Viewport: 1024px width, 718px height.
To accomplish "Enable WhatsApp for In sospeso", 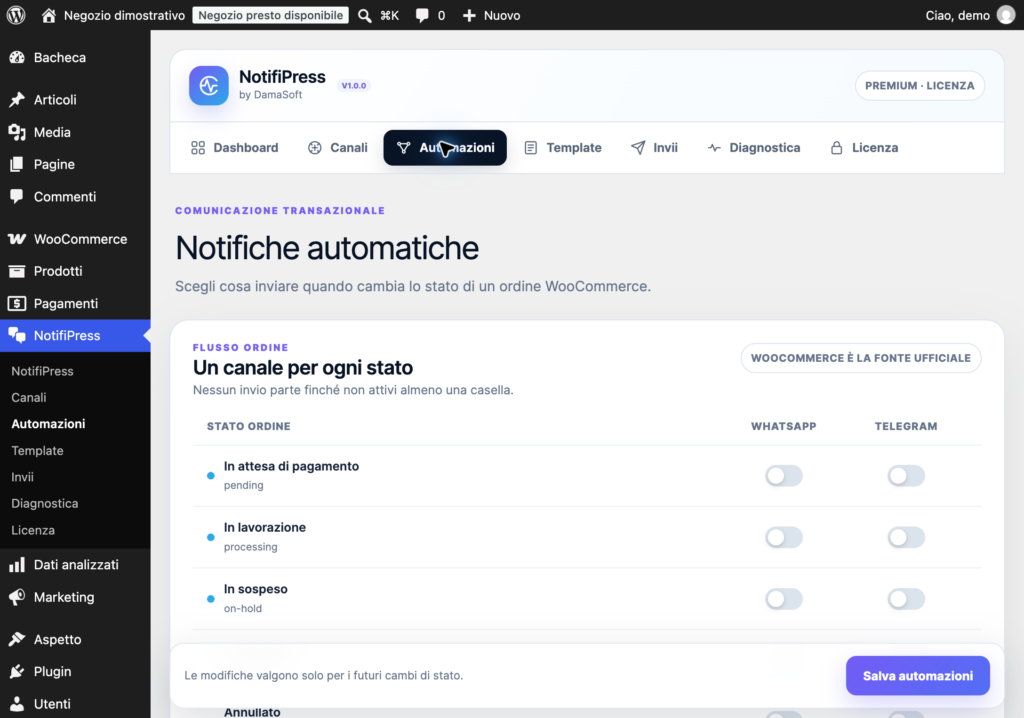I will (x=784, y=598).
